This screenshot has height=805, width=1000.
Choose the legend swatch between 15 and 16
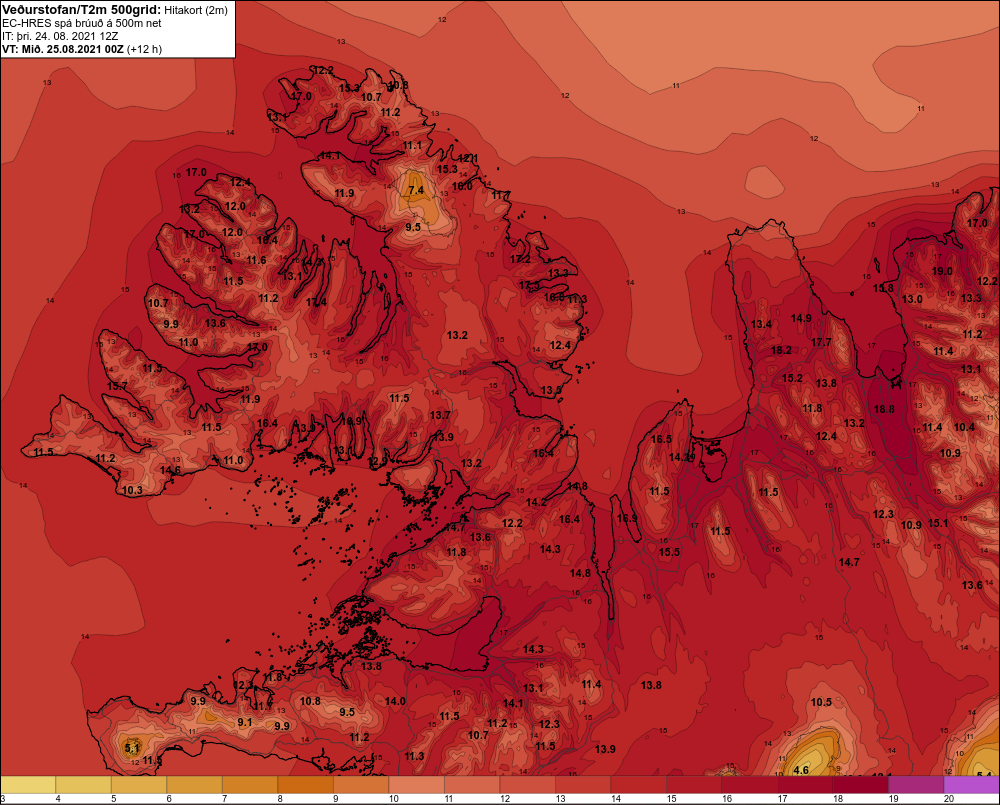(694, 785)
